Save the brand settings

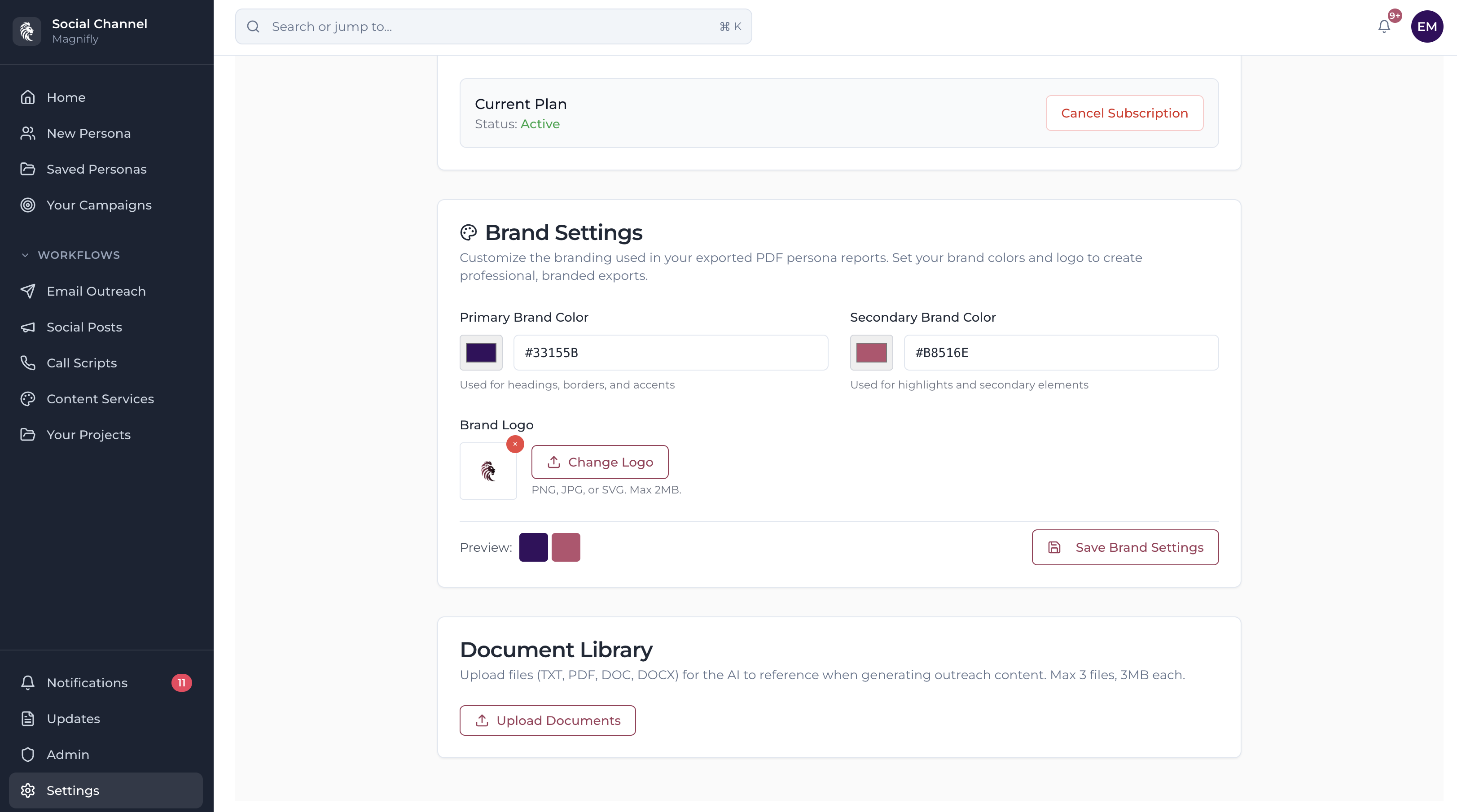point(1125,547)
